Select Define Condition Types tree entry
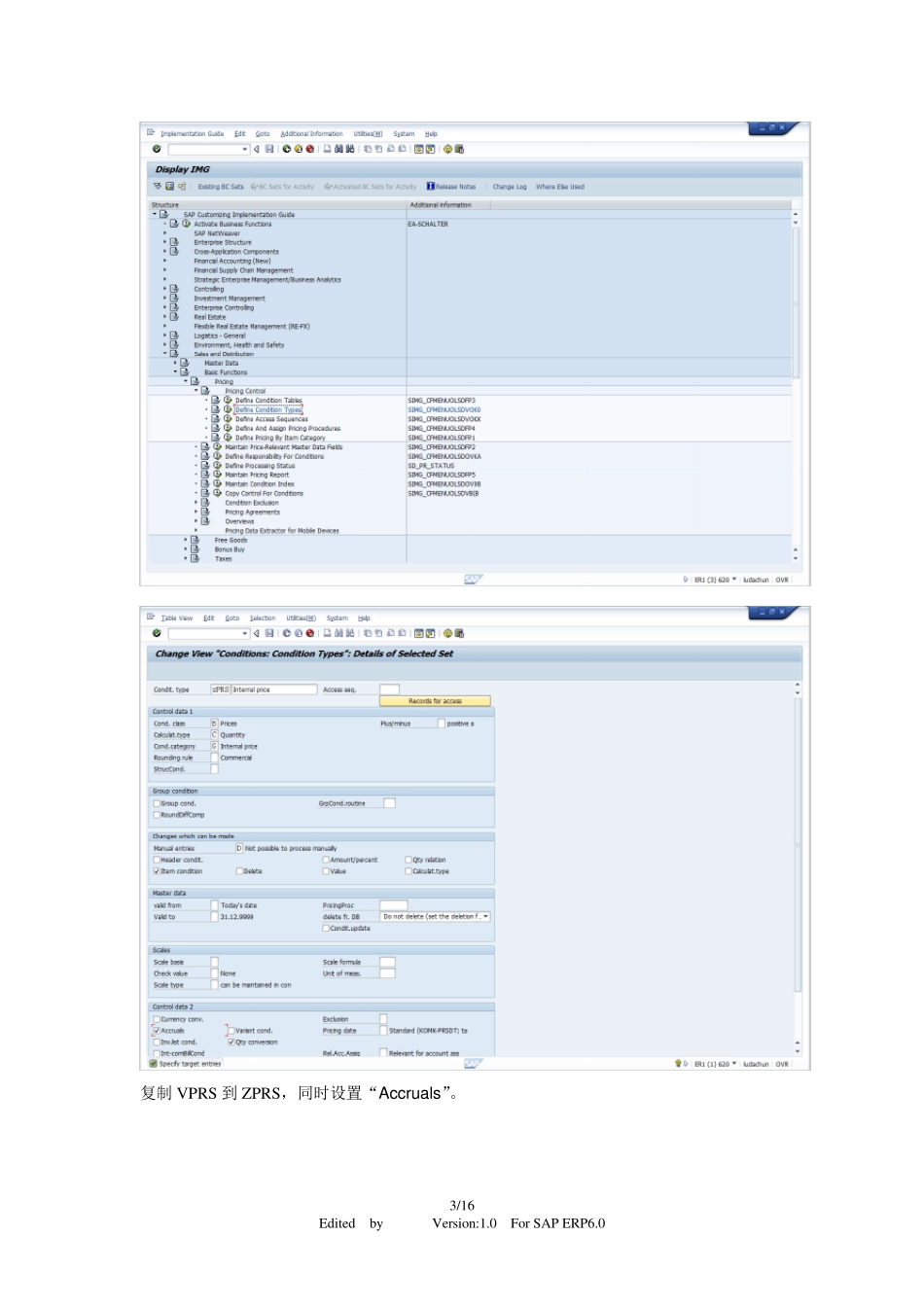 268,410
